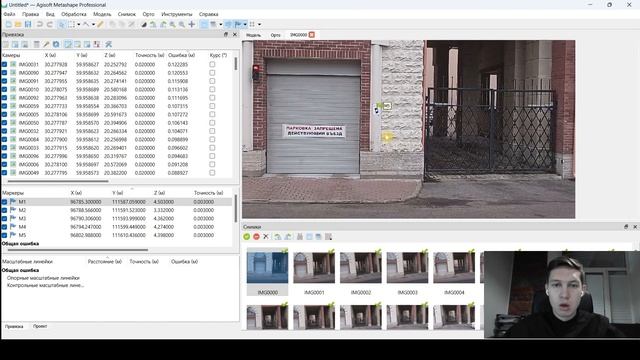
Task: Click markers list horizontal scrollbar
Action: tap(78, 250)
